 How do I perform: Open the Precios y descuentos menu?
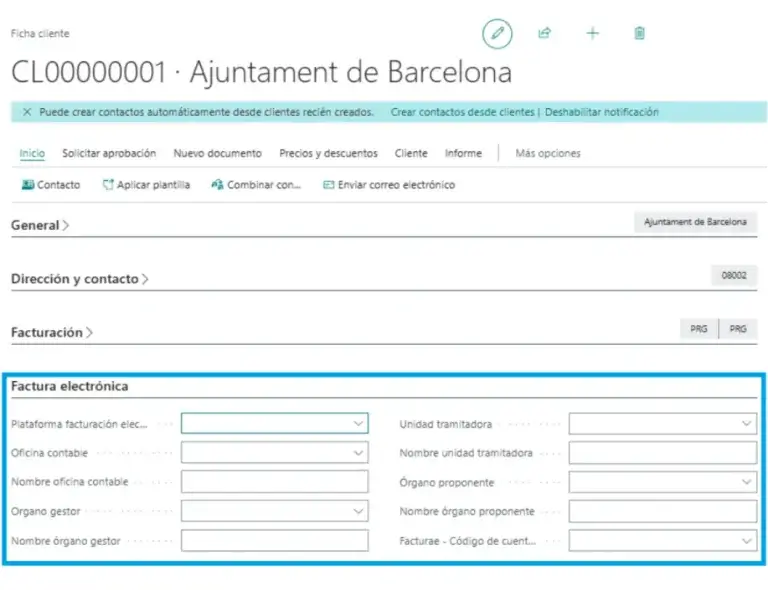[328, 153]
